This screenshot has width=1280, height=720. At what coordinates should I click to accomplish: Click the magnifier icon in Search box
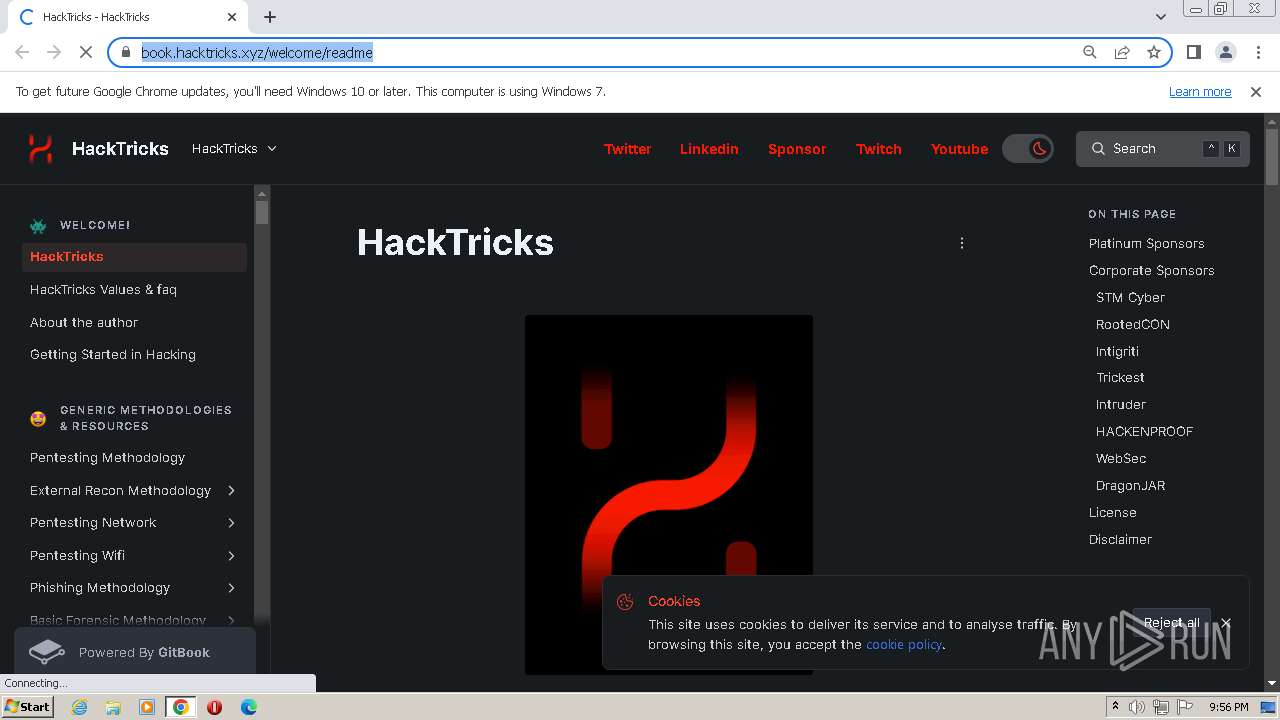pyautogui.click(x=1098, y=148)
